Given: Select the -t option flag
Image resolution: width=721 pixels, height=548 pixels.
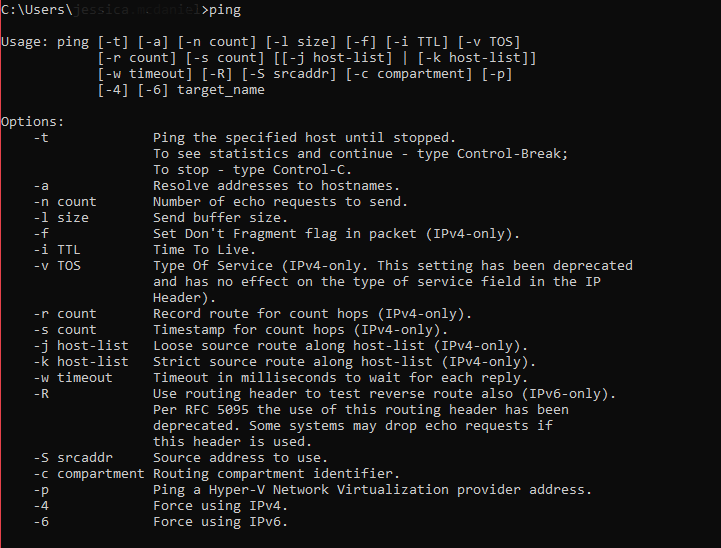Looking at the screenshot, I should 41,138.
